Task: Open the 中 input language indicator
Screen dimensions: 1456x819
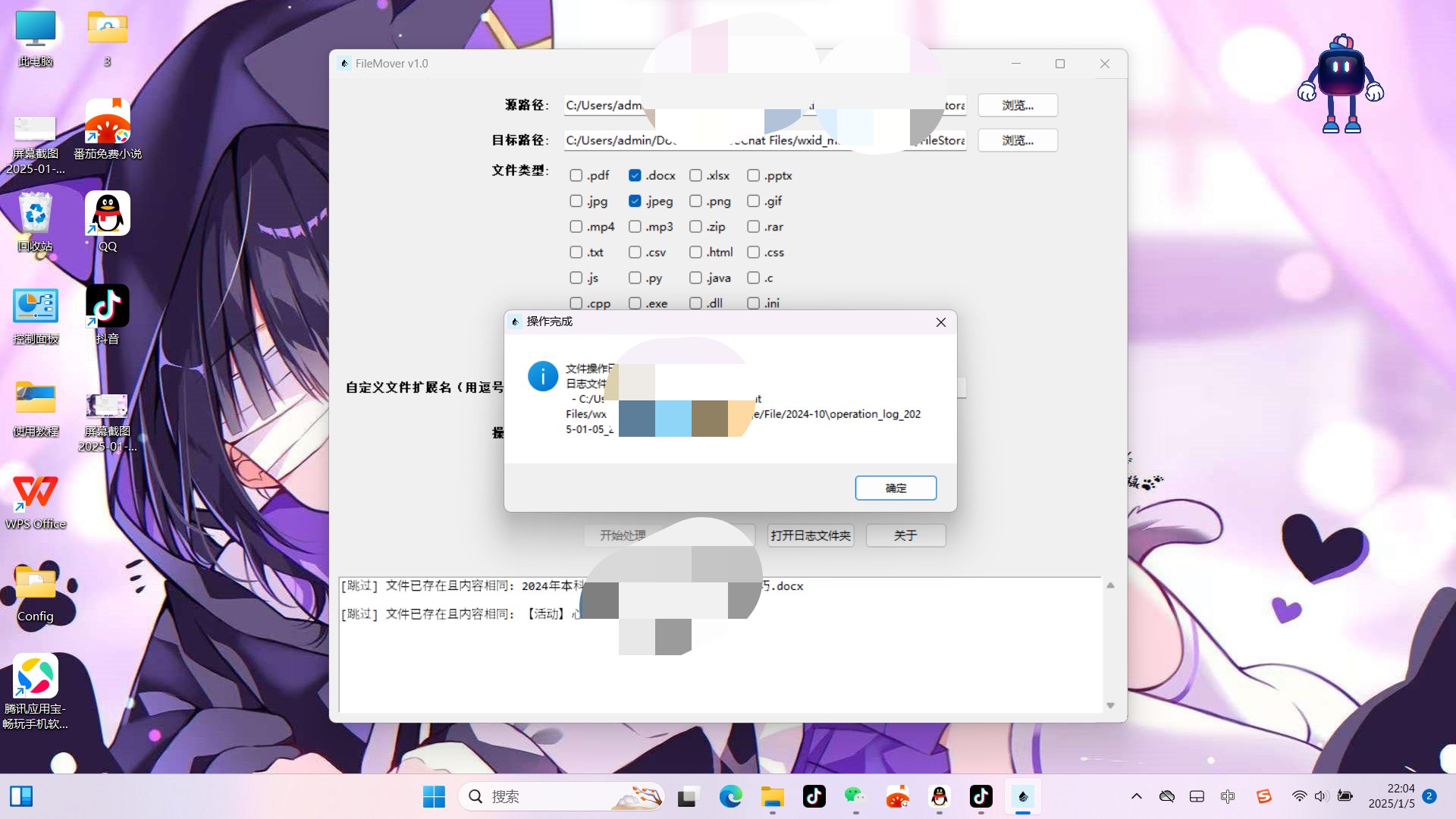Action: point(1228,796)
